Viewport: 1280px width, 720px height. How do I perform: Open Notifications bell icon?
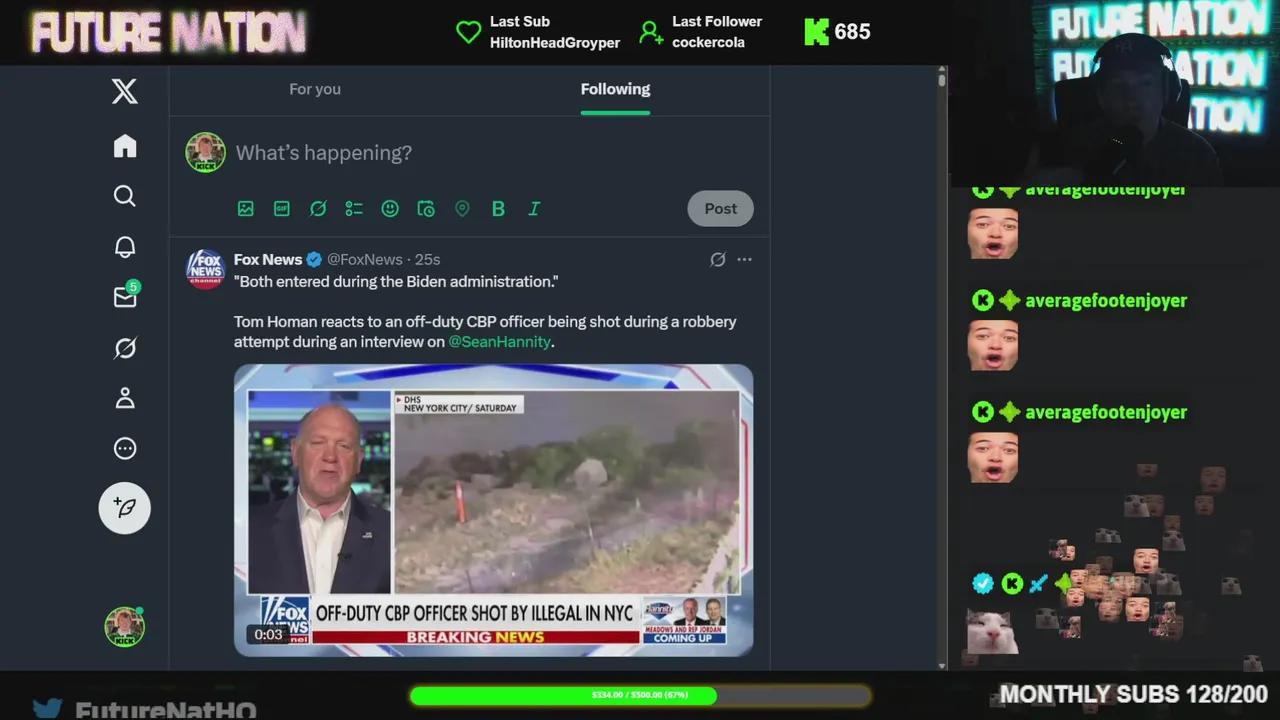(125, 246)
